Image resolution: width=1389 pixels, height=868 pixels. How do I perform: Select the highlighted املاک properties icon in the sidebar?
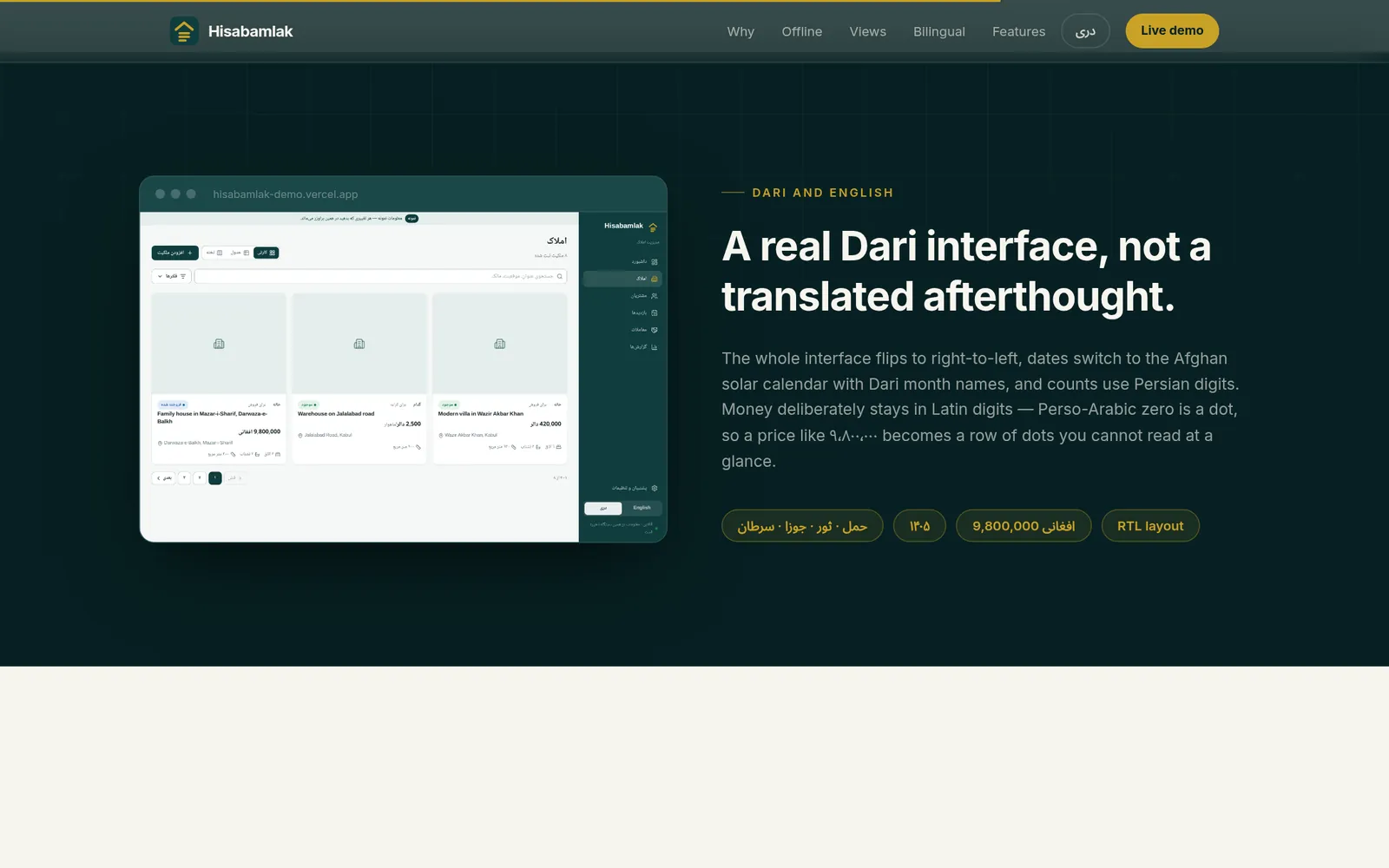[655, 279]
